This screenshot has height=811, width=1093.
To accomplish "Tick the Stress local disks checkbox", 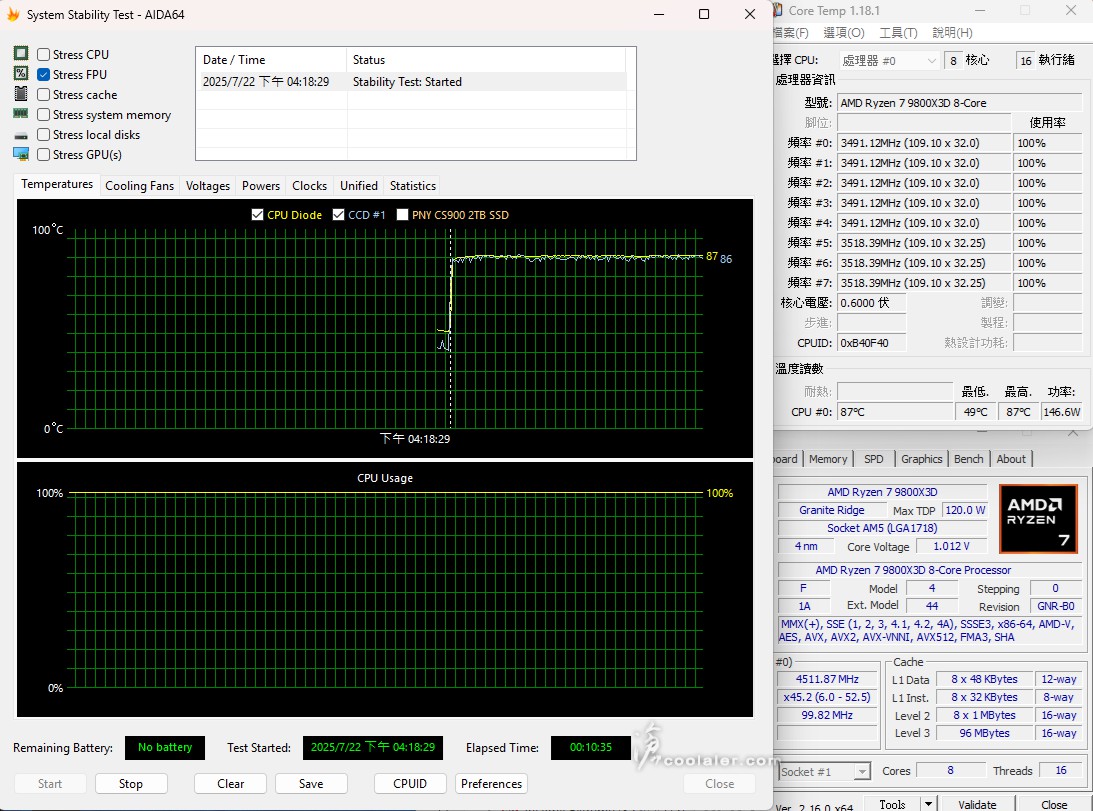I will (43, 135).
